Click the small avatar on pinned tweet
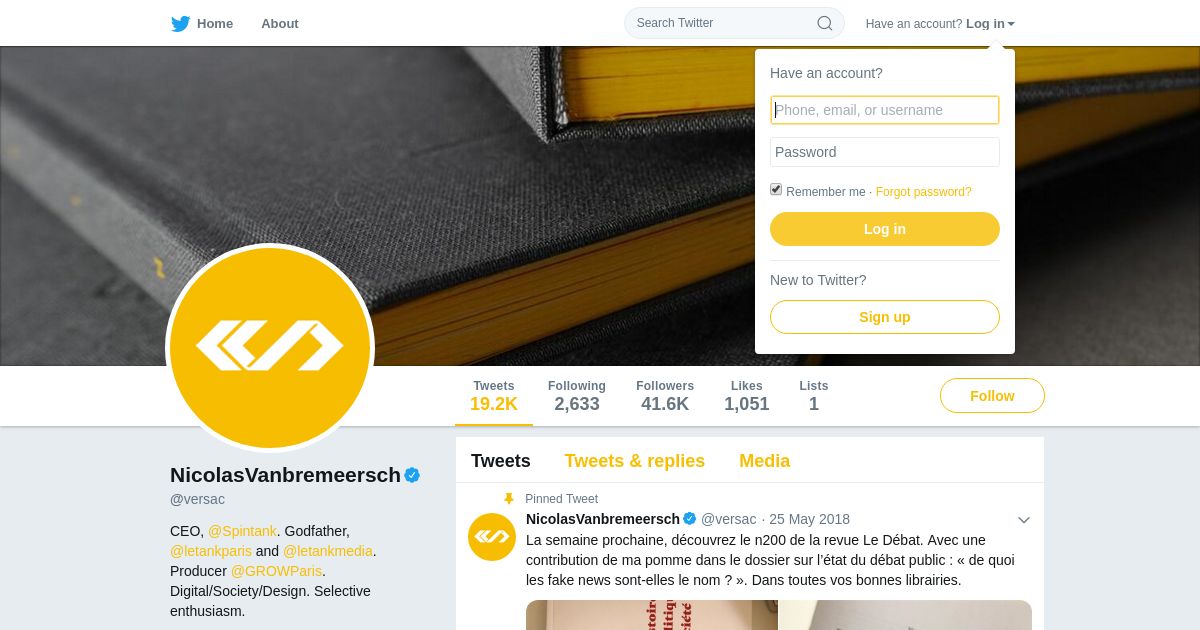Screen dimensions: 1200x630 (492, 537)
